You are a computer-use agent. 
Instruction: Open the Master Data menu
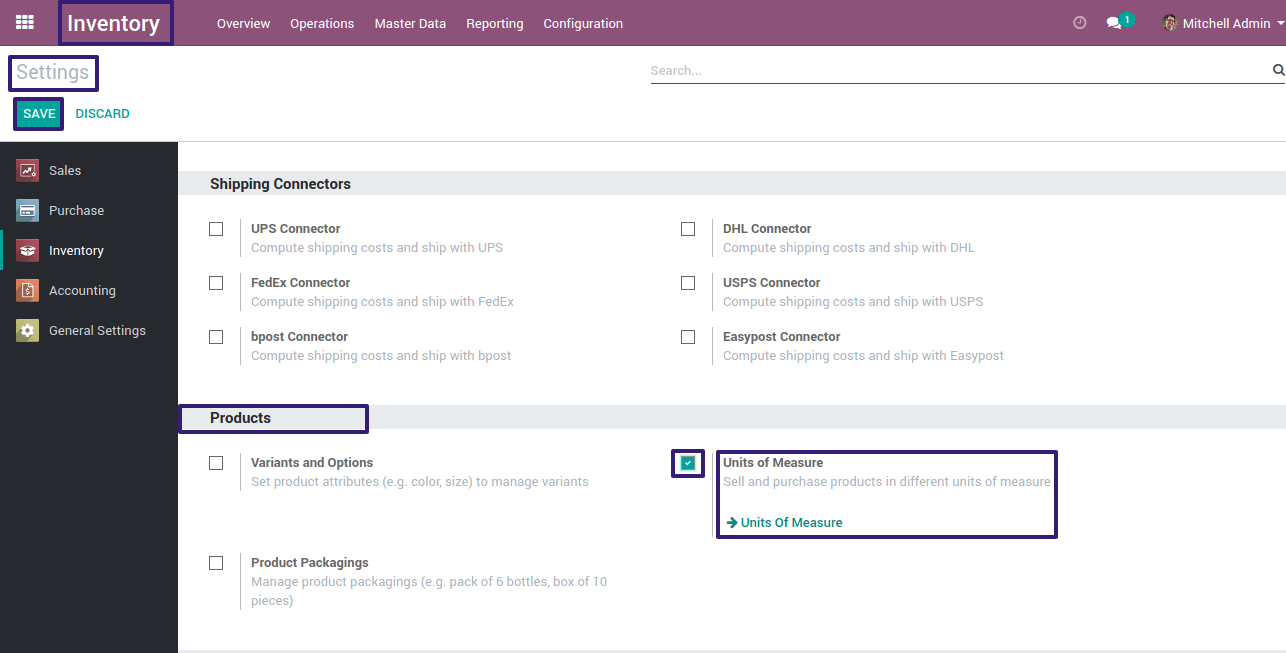click(x=410, y=23)
